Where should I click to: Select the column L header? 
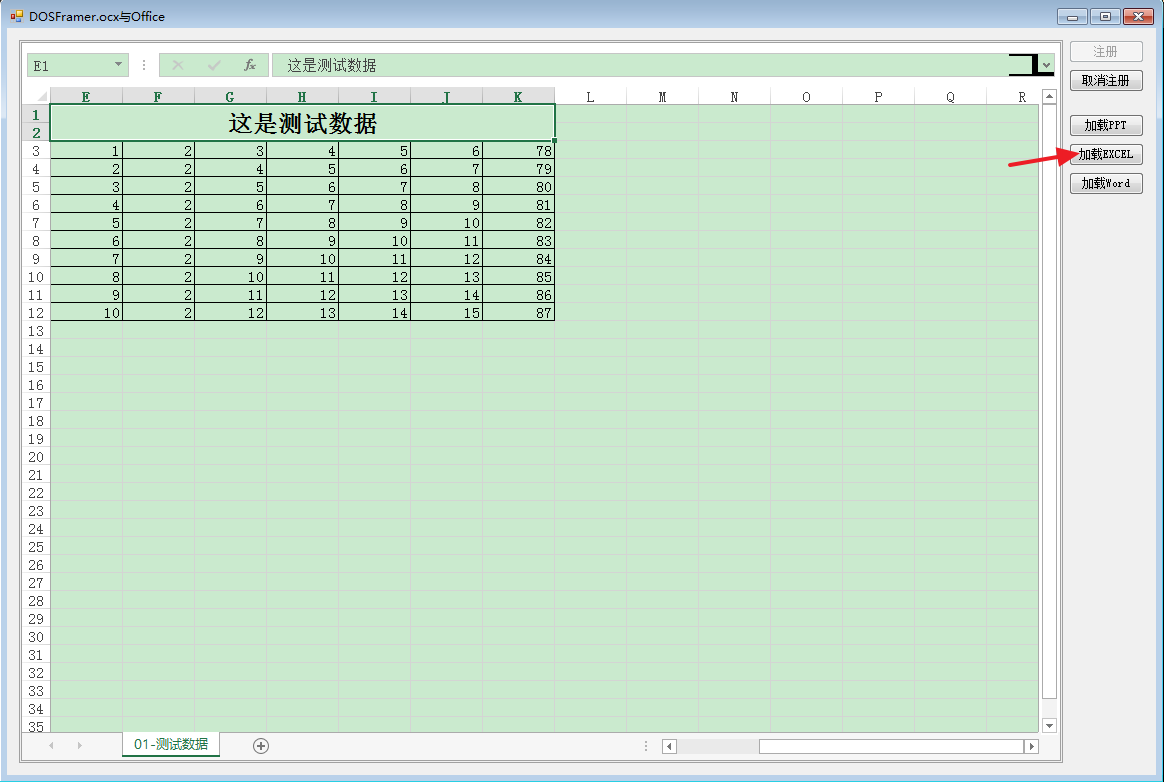tap(590, 96)
